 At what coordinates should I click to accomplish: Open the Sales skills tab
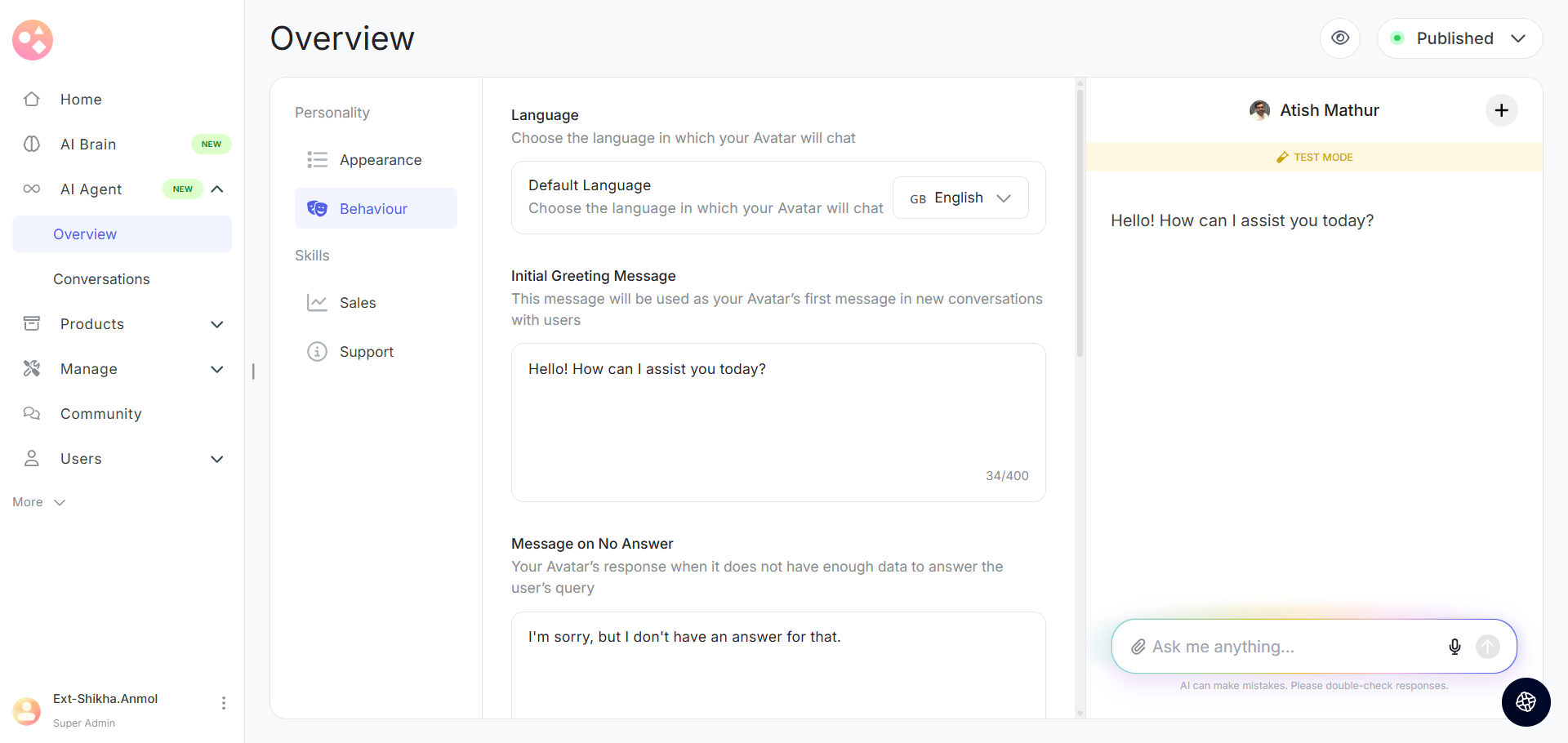point(357,303)
